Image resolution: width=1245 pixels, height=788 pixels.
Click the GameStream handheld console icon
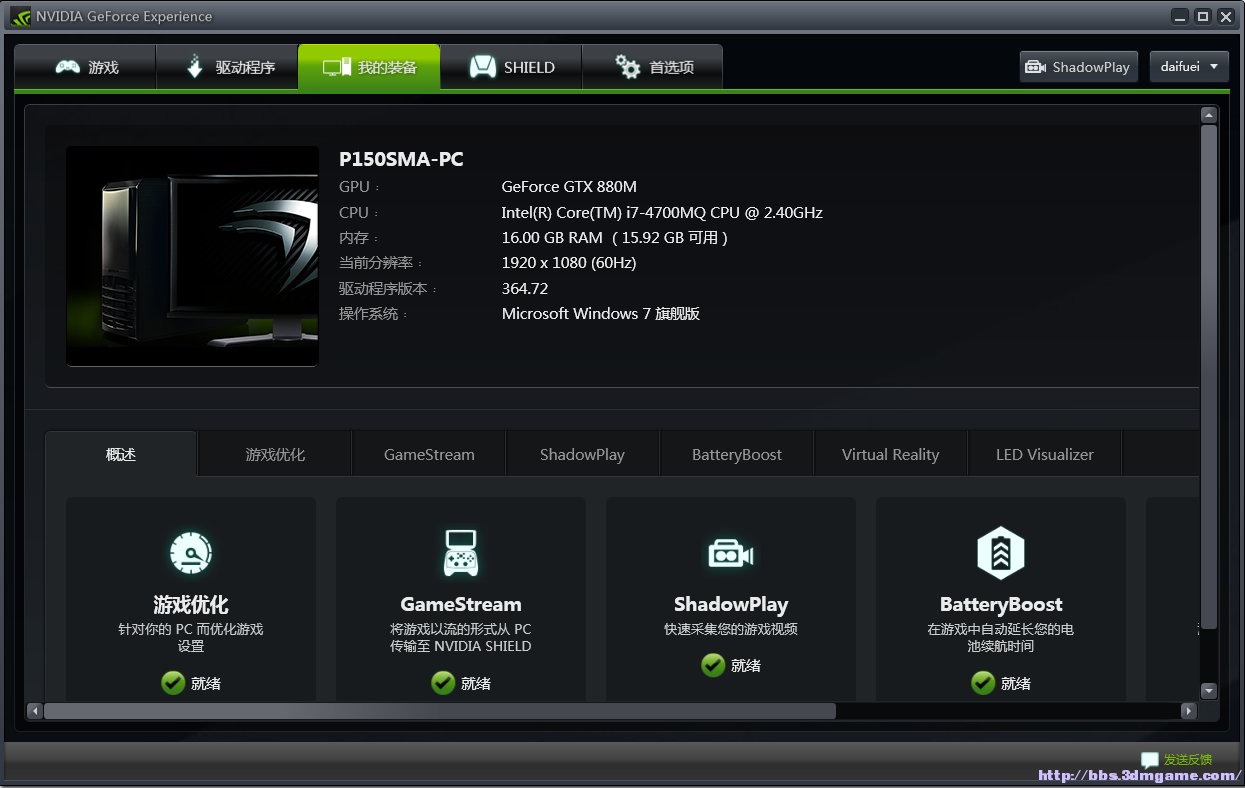461,552
